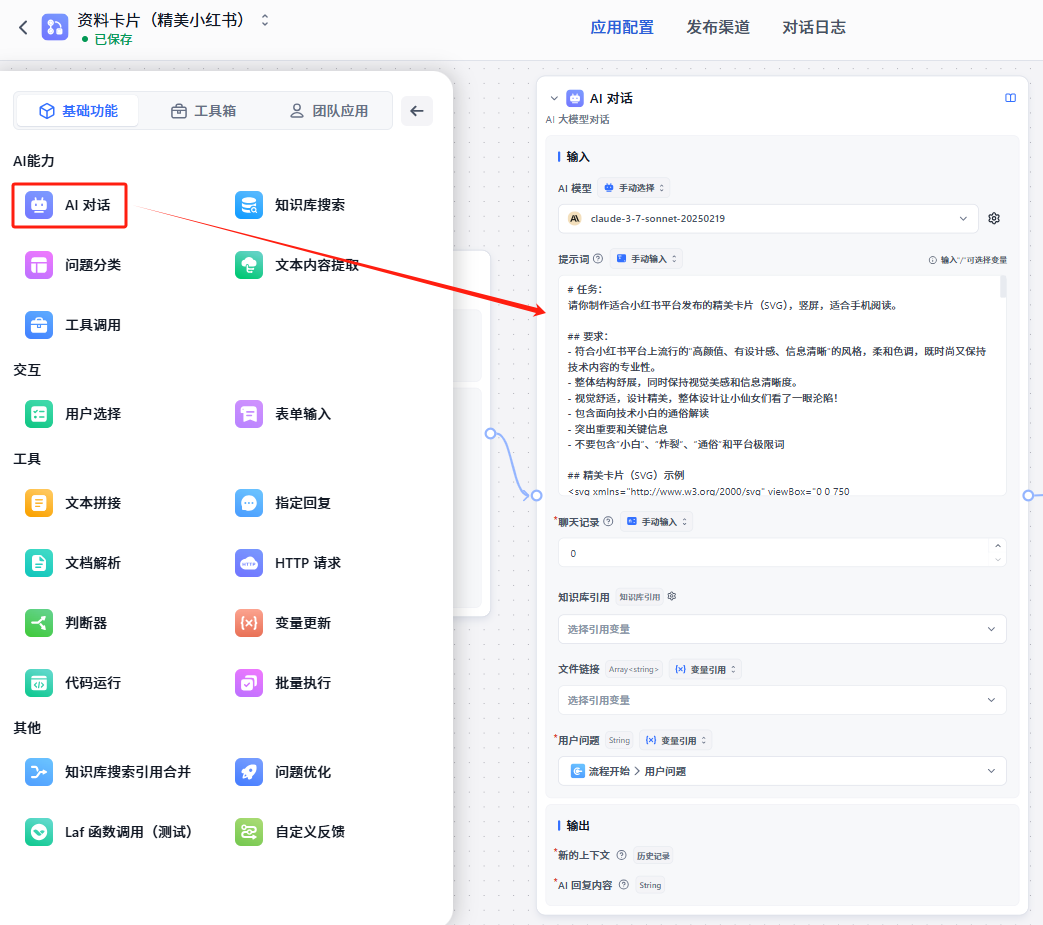Image resolution: width=1043 pixels, height=925 pixels.
Task: Open app switcher next to title
Action: (x=265, y=20)
